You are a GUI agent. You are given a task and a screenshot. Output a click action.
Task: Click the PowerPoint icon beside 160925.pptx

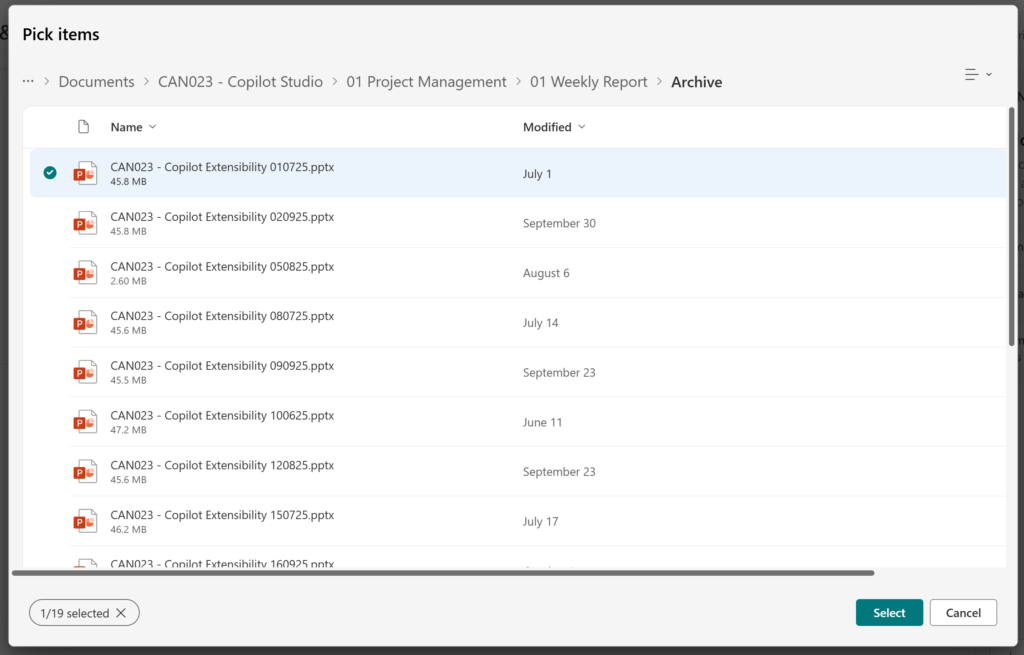85,563
